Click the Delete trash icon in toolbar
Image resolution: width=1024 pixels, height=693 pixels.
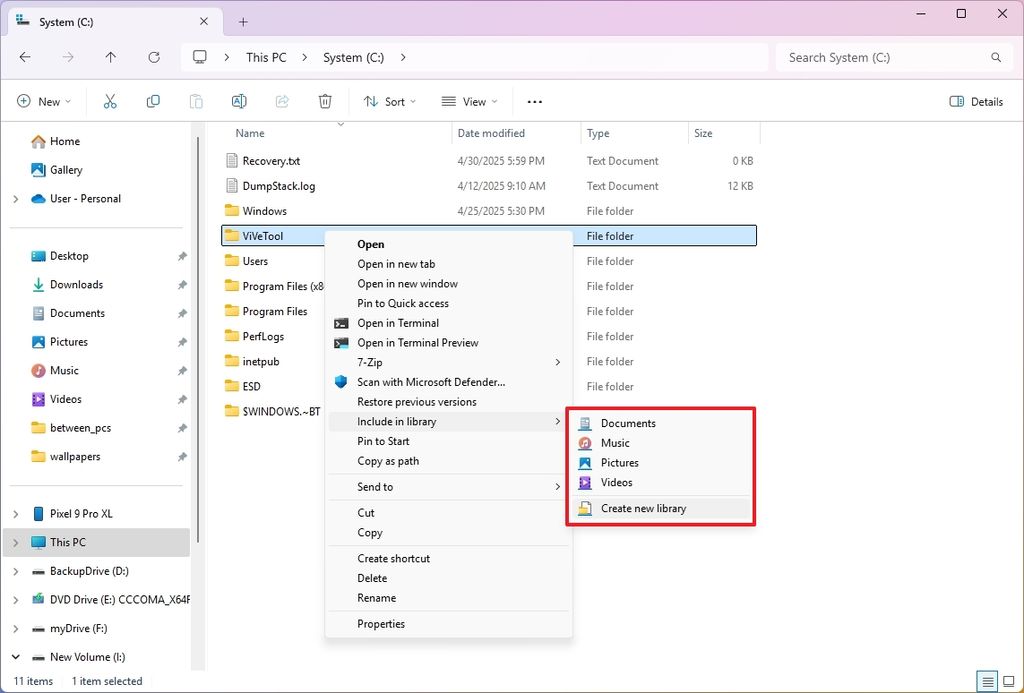325,101
